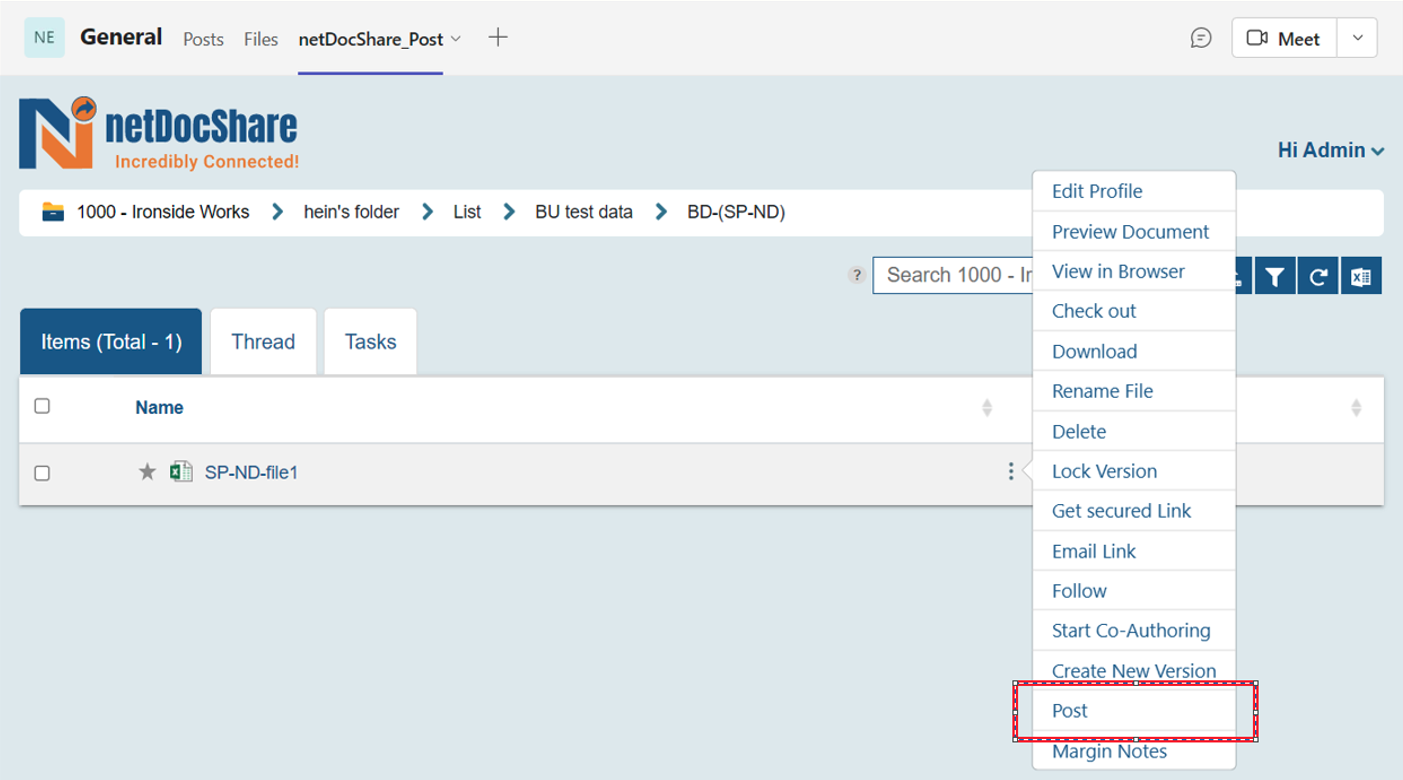Click the search help question mark icon
This screenshot has height=780, width=1403.
point(856,275)
